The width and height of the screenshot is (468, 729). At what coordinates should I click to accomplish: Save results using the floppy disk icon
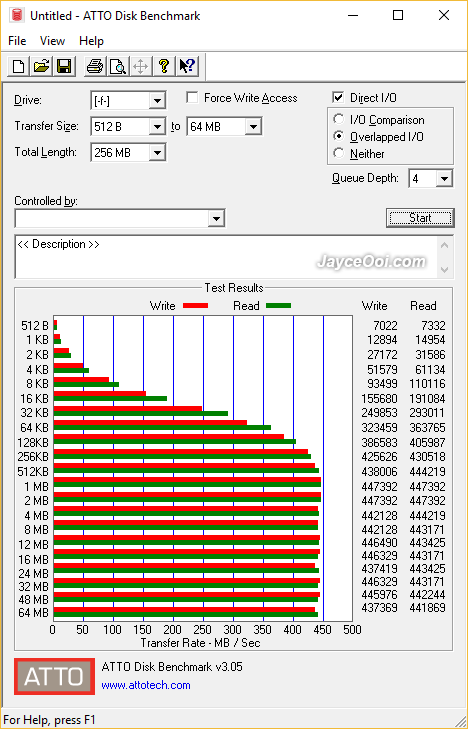click(x=64, y=66)
